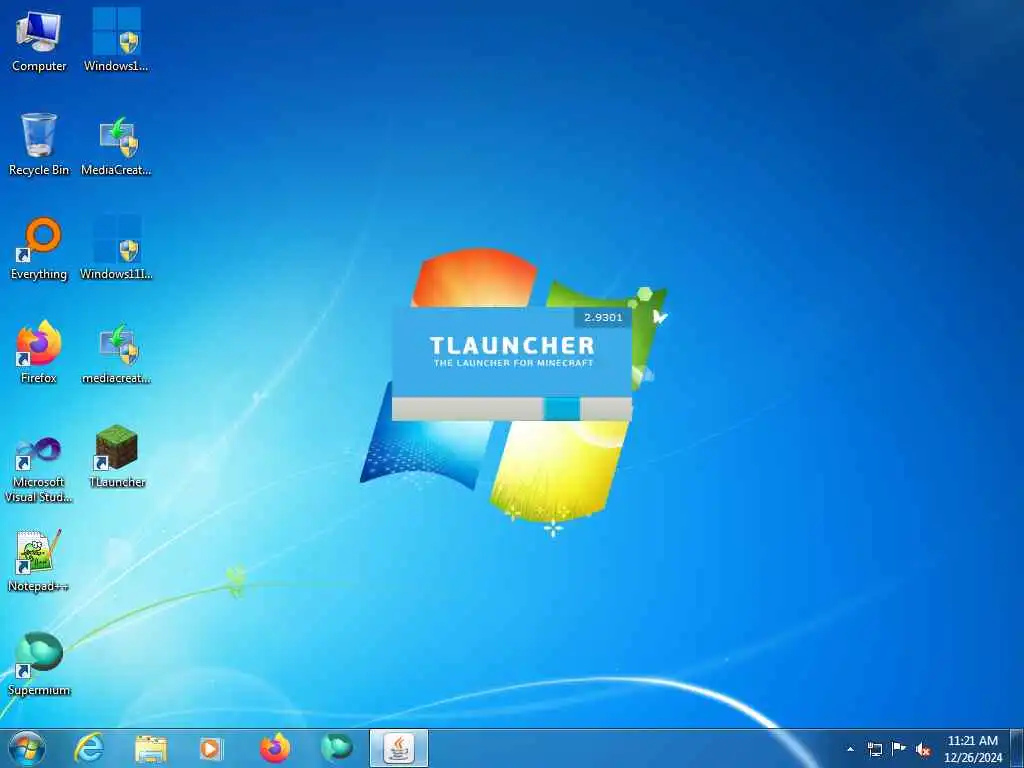Viewport: 1024px width, 768px height.
Task: Select the TLauncher Minecraft block shortcut
Action: click(117, 456)
